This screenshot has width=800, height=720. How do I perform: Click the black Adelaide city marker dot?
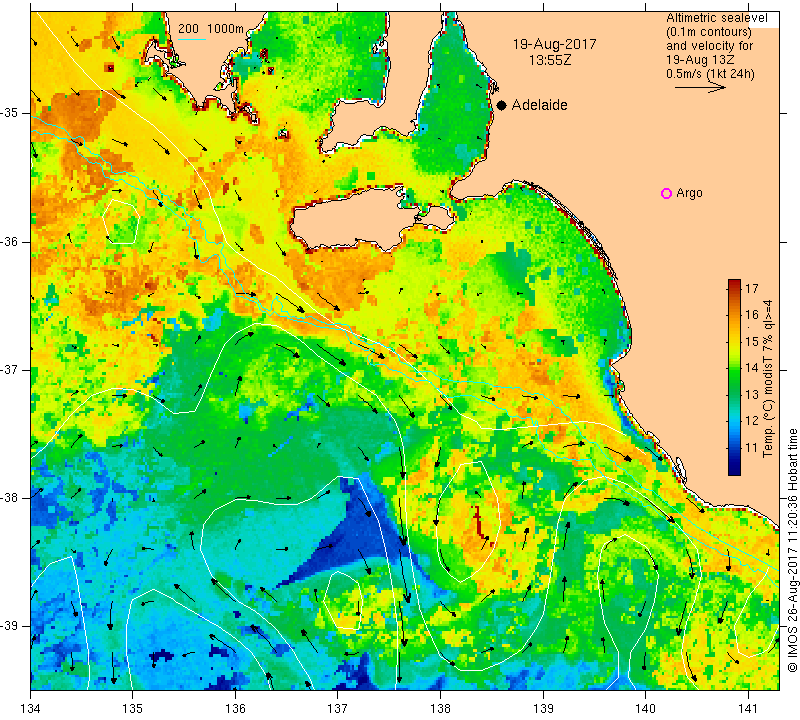502,105
